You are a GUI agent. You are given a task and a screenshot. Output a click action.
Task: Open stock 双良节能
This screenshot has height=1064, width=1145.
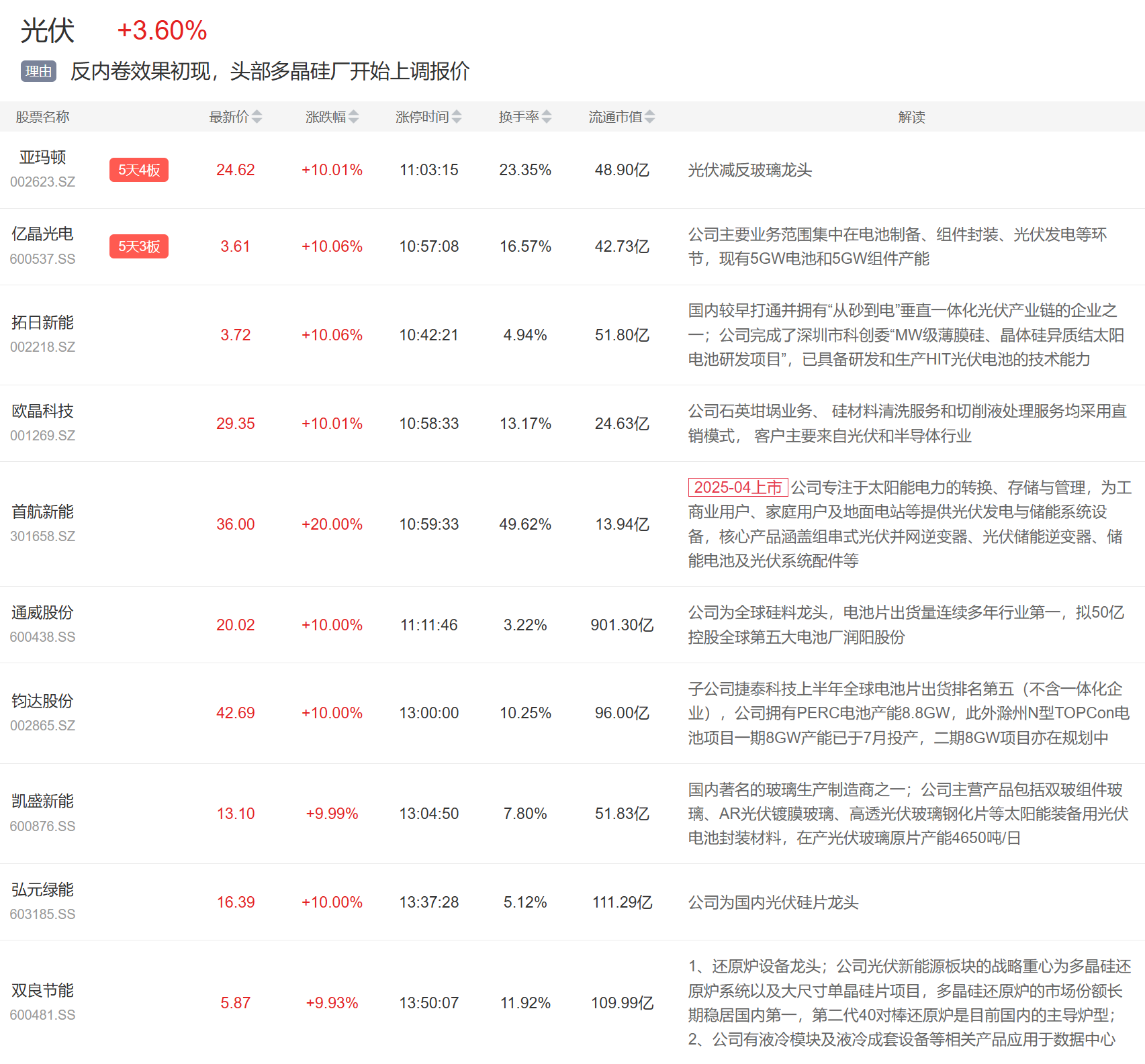pos(42,990)
